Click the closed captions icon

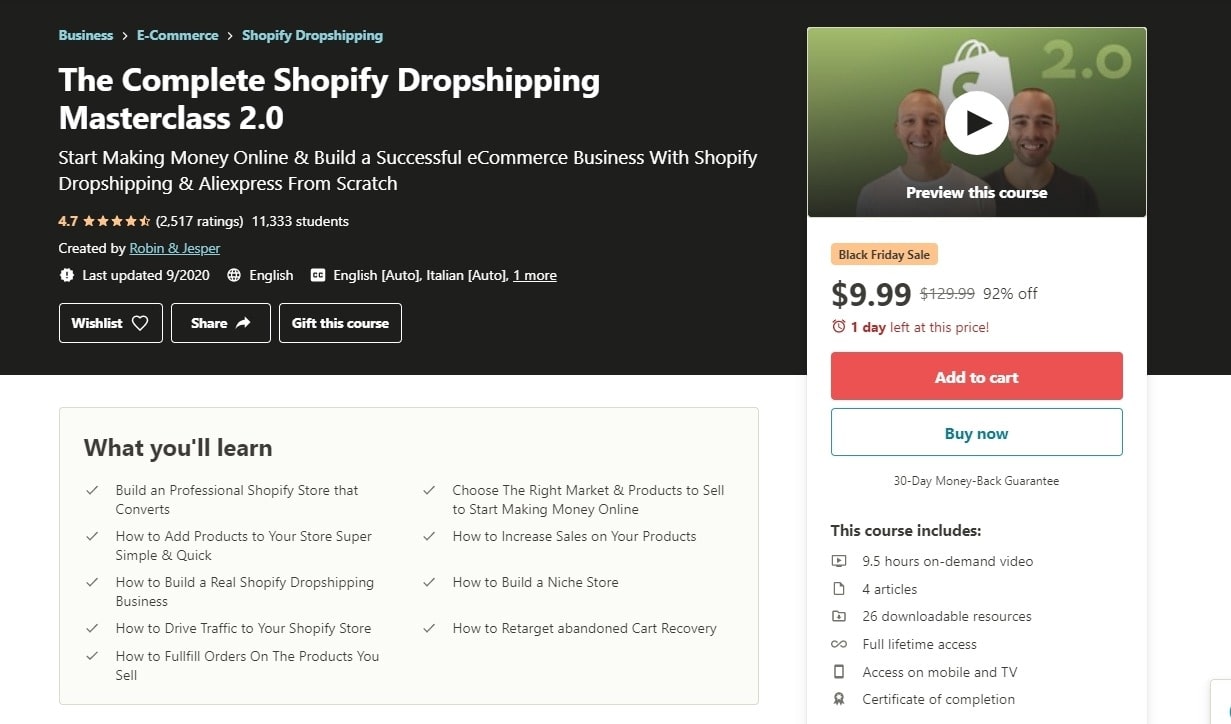pos(318,275)
